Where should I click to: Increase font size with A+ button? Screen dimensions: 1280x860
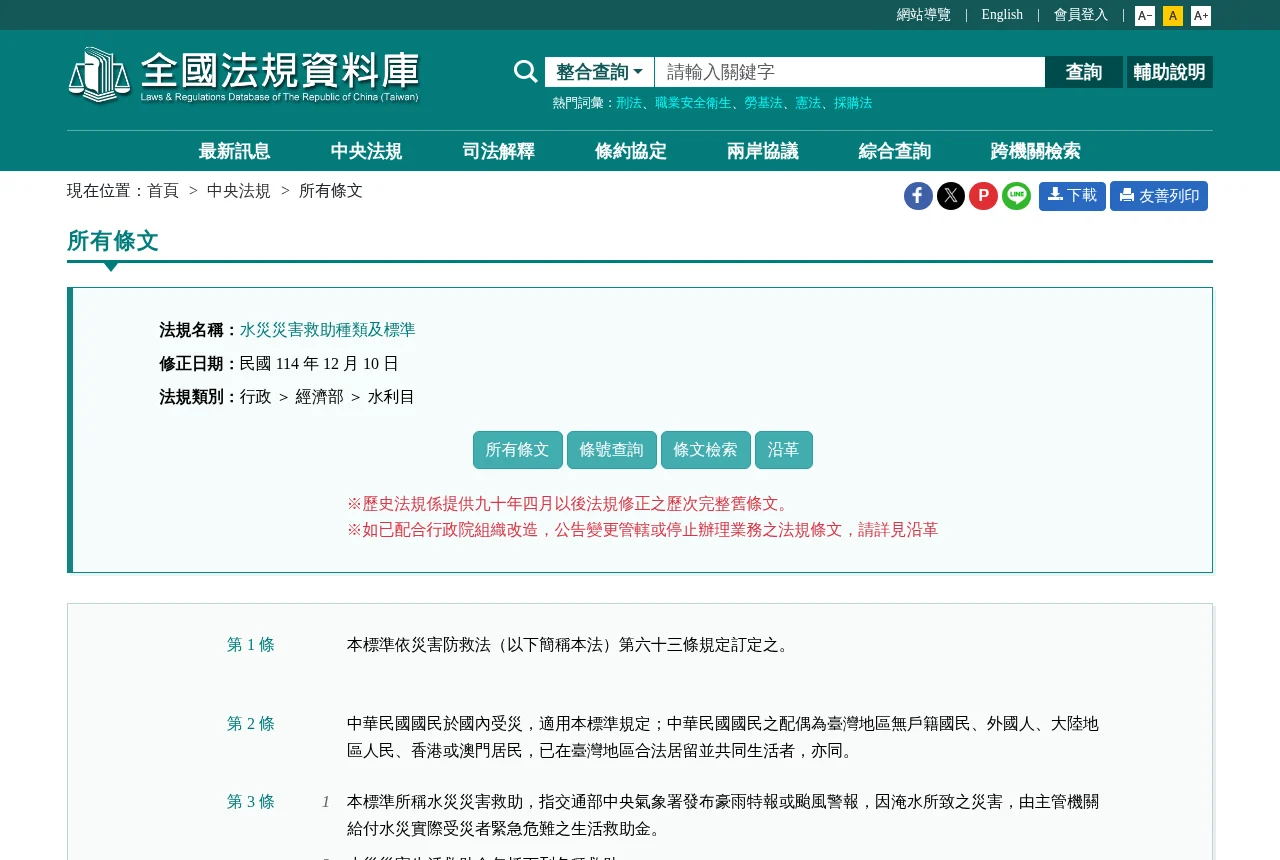click(x=1201, y=16)
